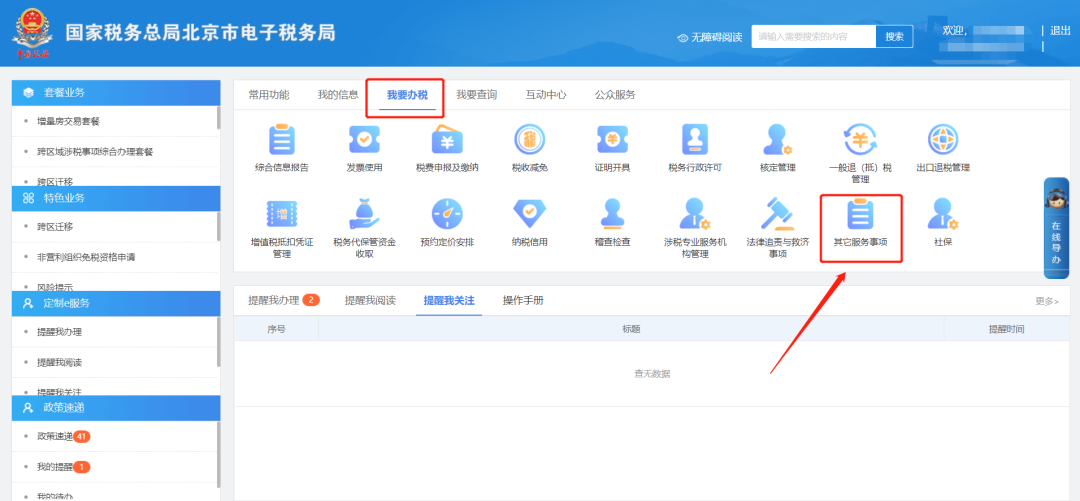Viewport: 1080px width, 501px height.
Task: Open the 操作手册 tab
Action: [x=523, y=300]
